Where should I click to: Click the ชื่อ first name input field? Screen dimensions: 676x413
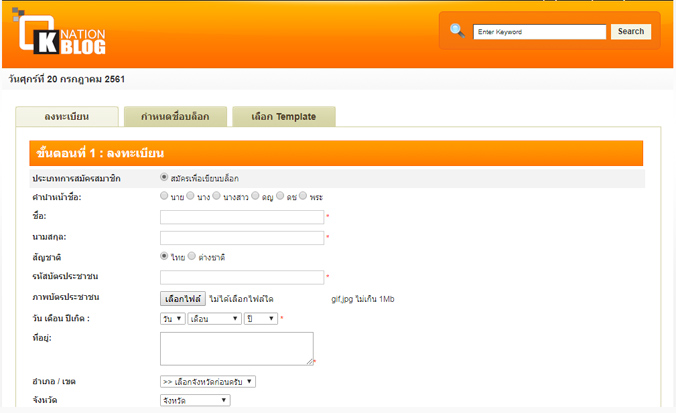click(x=242, y=217)
